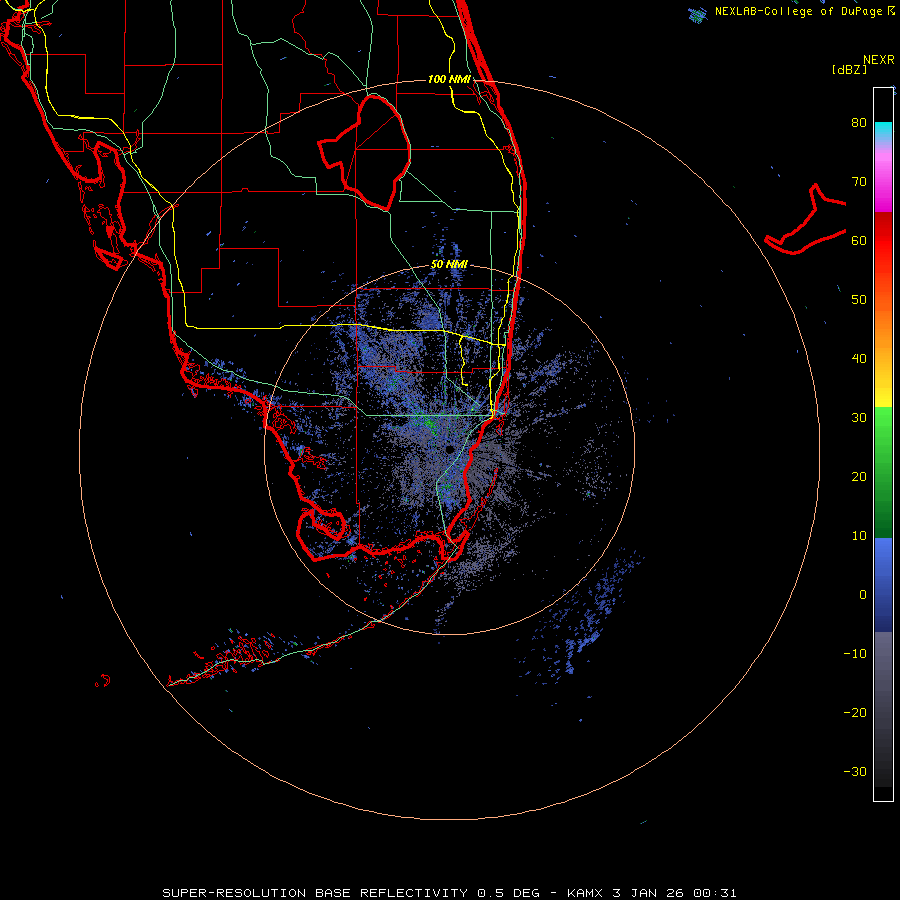Select the 20 dBZ scale label

pos(859,477)
